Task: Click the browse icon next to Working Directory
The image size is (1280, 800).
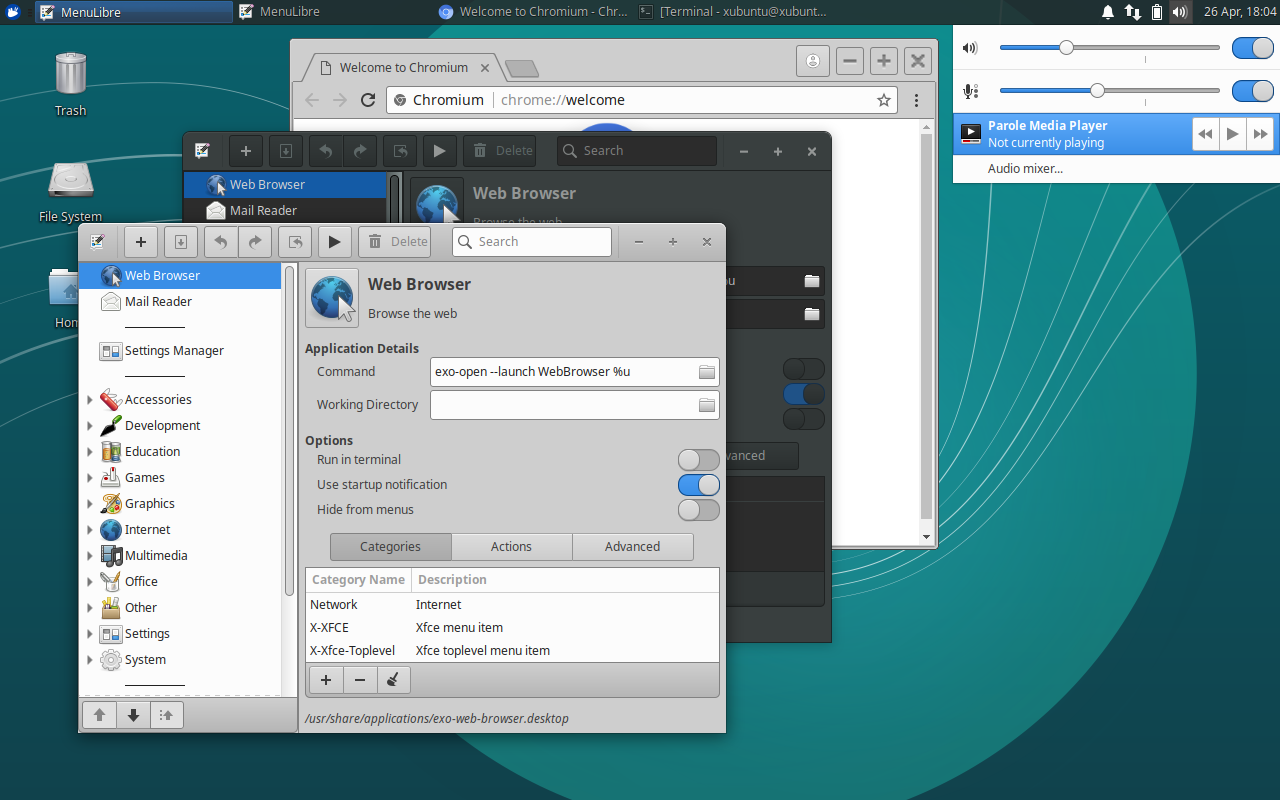Action: [707, 404]
